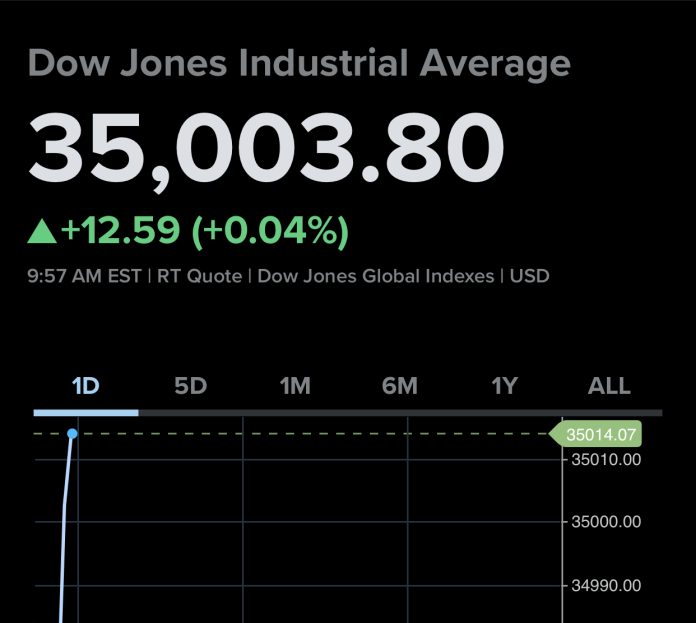Click the Dow Jones Industrial Average title
Screen dimensions: 696x623
pyautogui.click(x=299, y=64)
